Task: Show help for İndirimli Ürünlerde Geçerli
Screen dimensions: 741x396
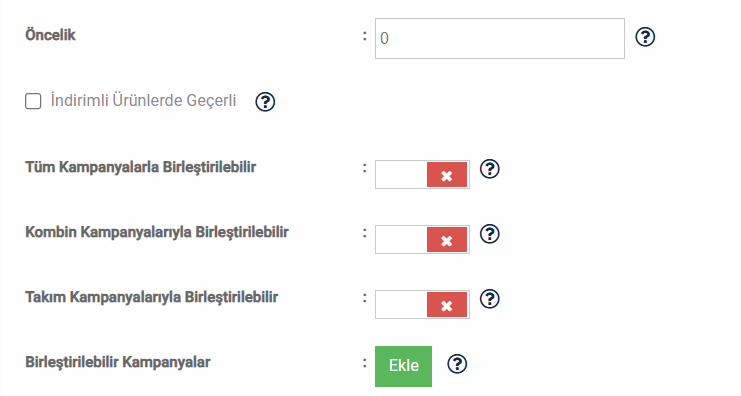Action: click(265, 102)
